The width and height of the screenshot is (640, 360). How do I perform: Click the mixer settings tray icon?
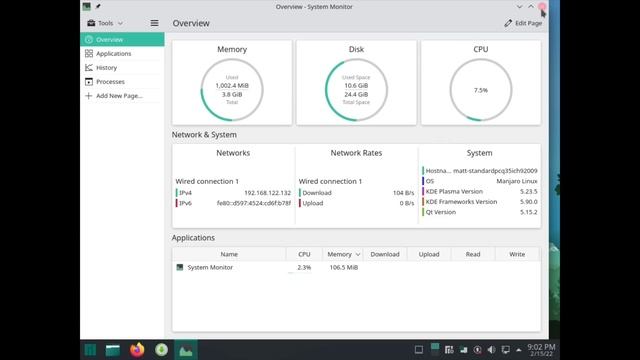(449, 350)
